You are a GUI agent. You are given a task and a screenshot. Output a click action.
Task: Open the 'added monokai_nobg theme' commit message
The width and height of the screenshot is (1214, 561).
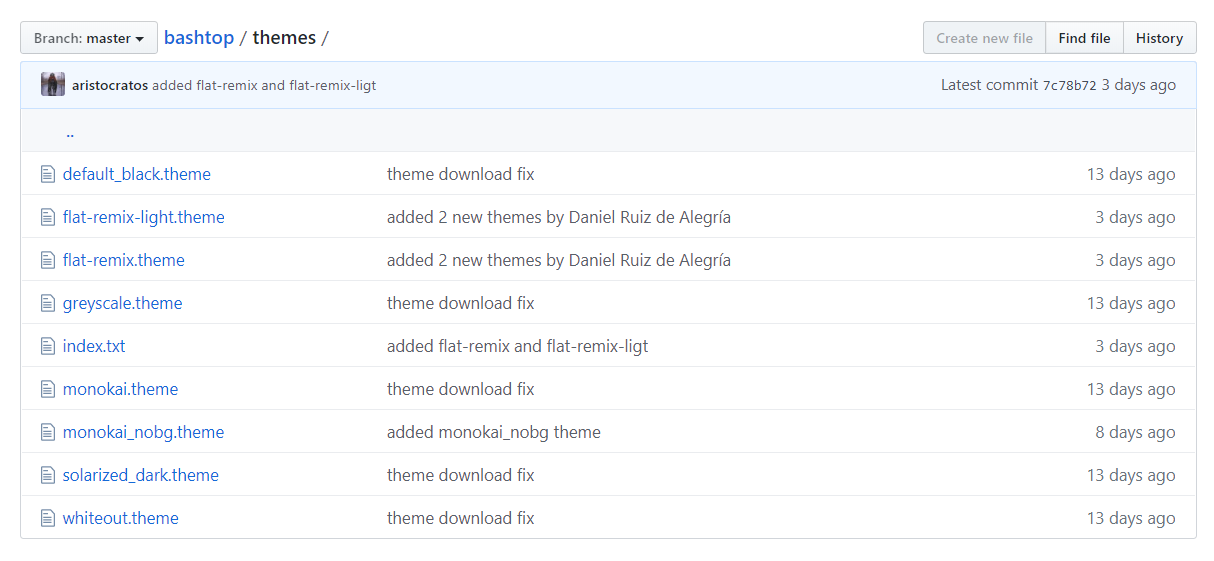[494, 432]
